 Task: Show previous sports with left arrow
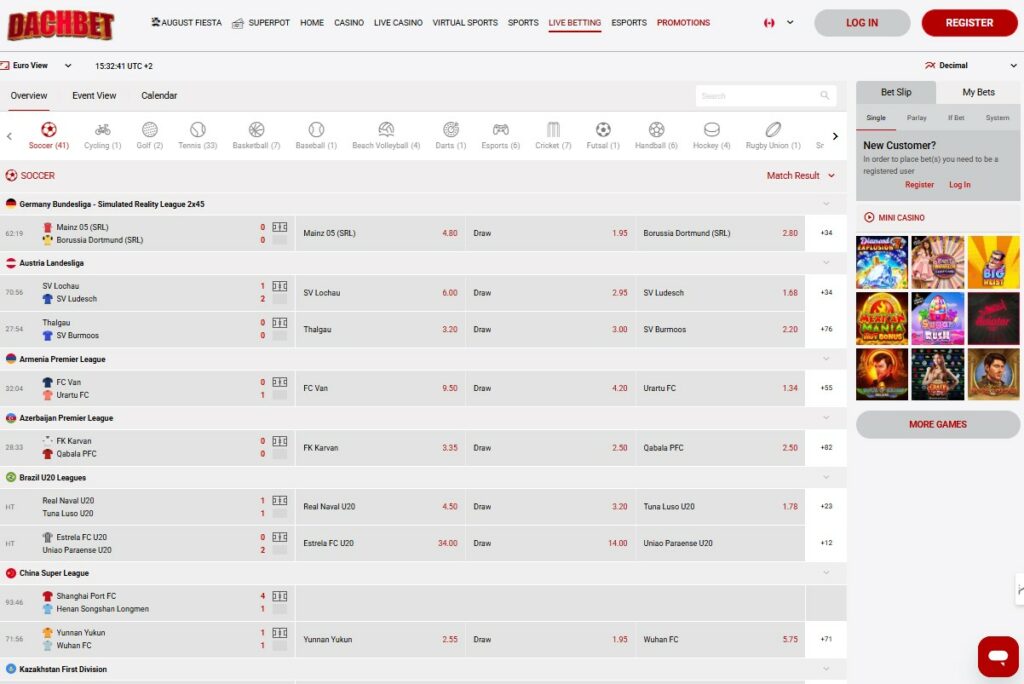pyautogui.click(x=9, y=136)
